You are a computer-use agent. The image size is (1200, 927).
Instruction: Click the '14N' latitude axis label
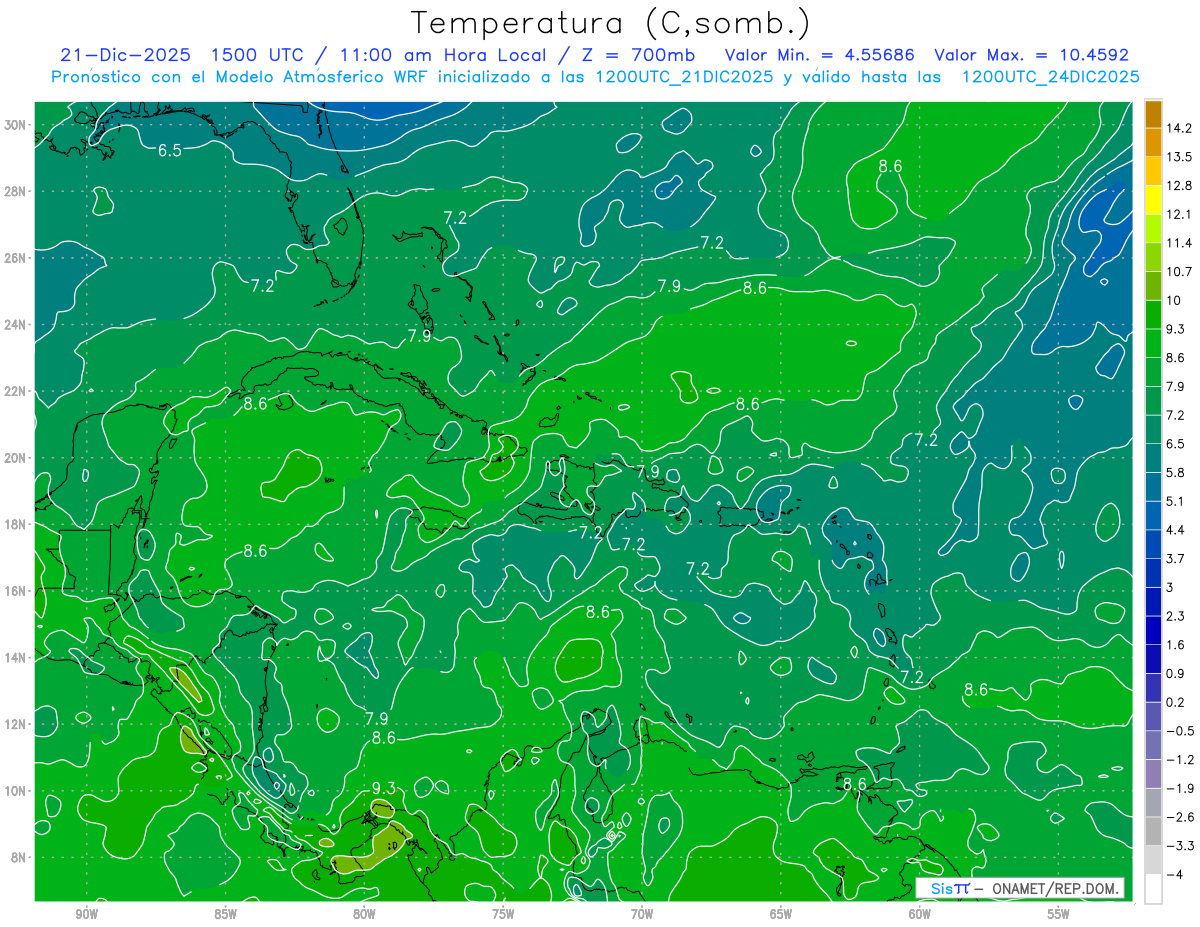(17, 658)
